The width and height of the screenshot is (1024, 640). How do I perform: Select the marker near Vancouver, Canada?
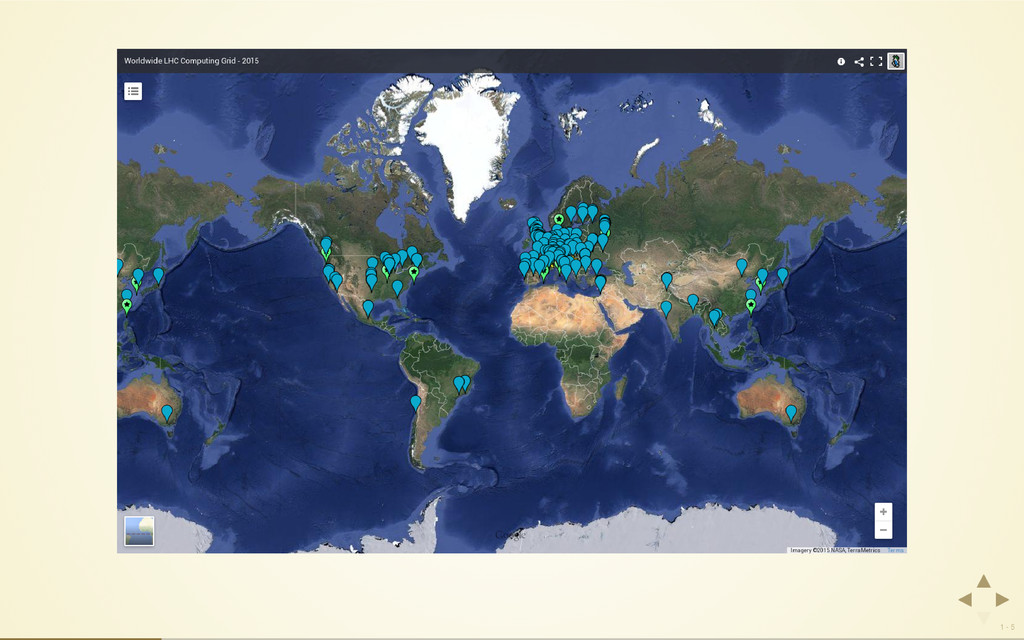tap(326, 246)
